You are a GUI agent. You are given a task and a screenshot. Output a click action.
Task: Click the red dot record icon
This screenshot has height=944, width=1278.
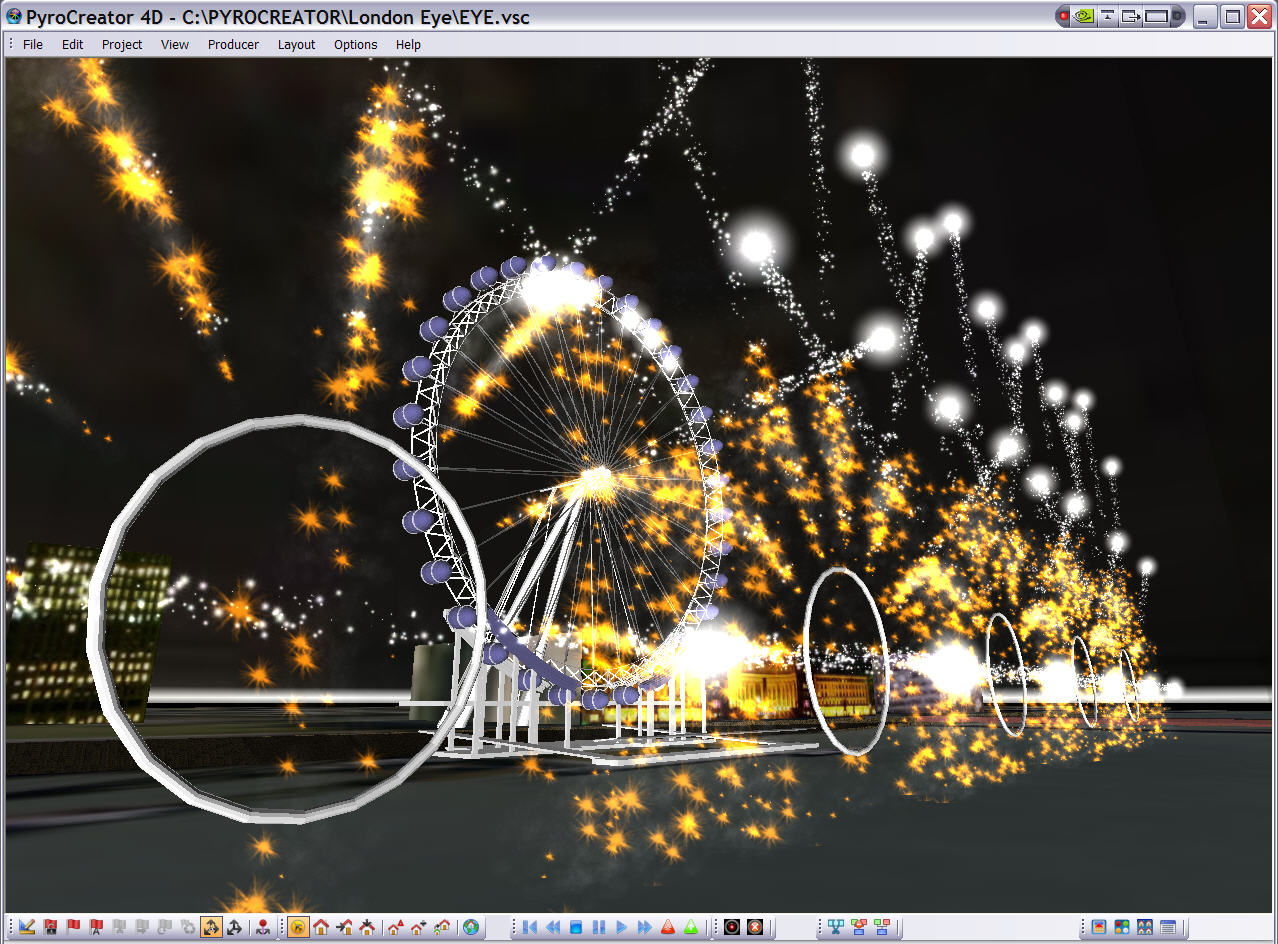[732, 927]
